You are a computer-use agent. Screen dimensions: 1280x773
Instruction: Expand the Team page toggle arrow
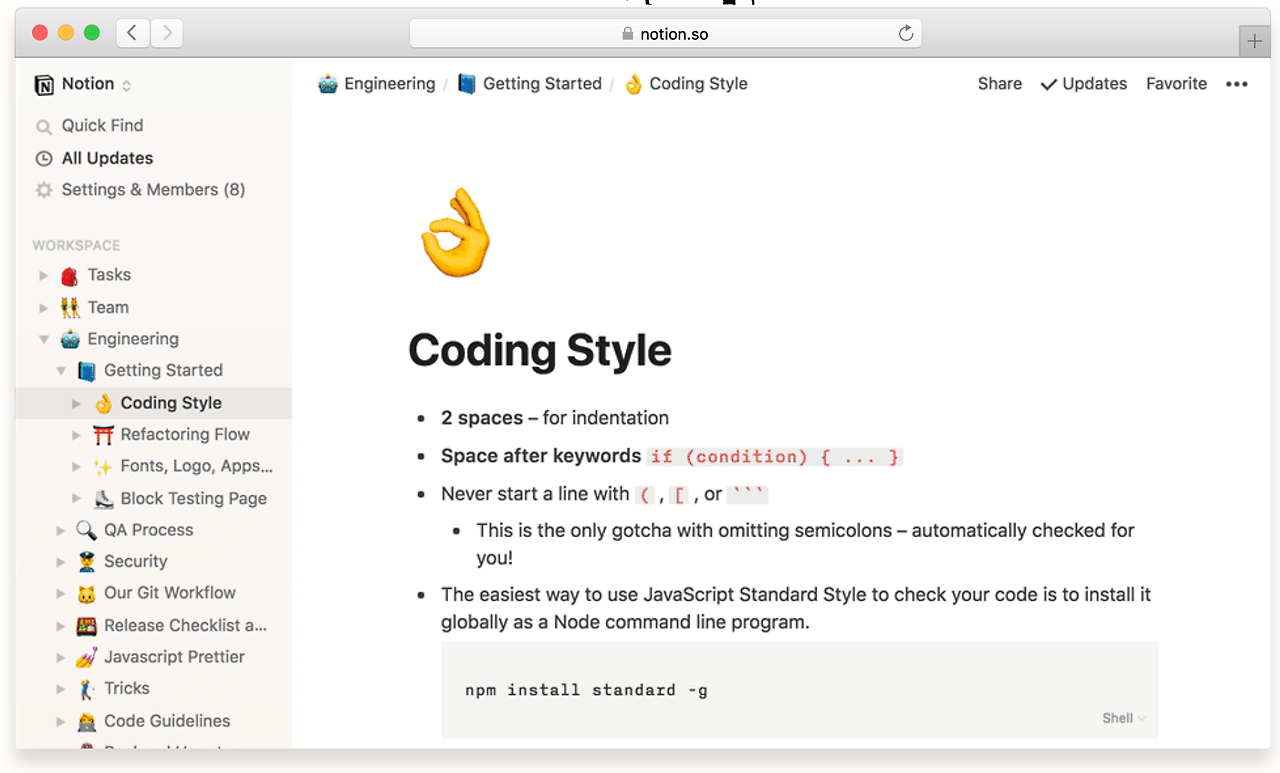[x=43, y=308]
